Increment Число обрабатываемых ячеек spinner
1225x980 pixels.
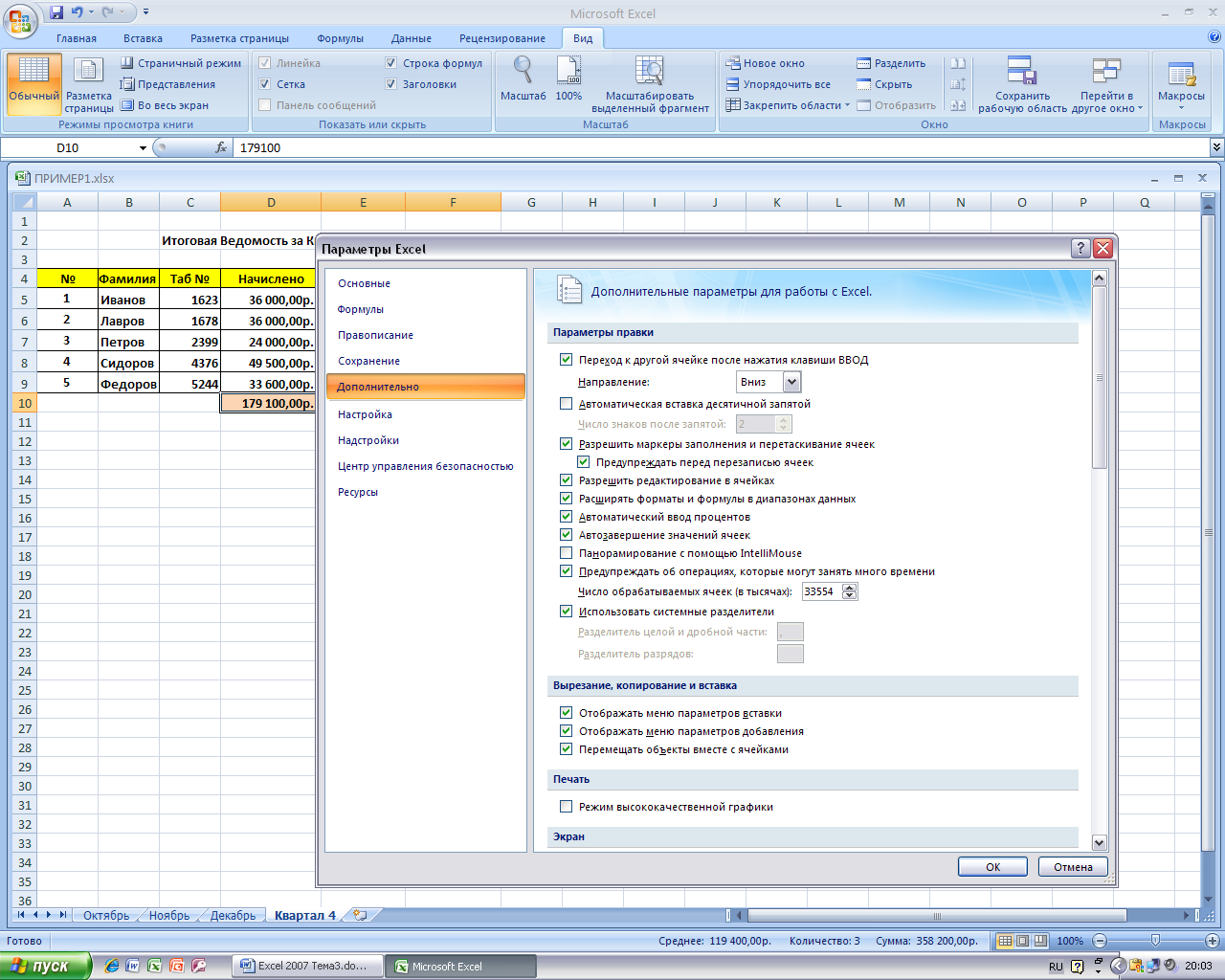[x=850, y=588]
